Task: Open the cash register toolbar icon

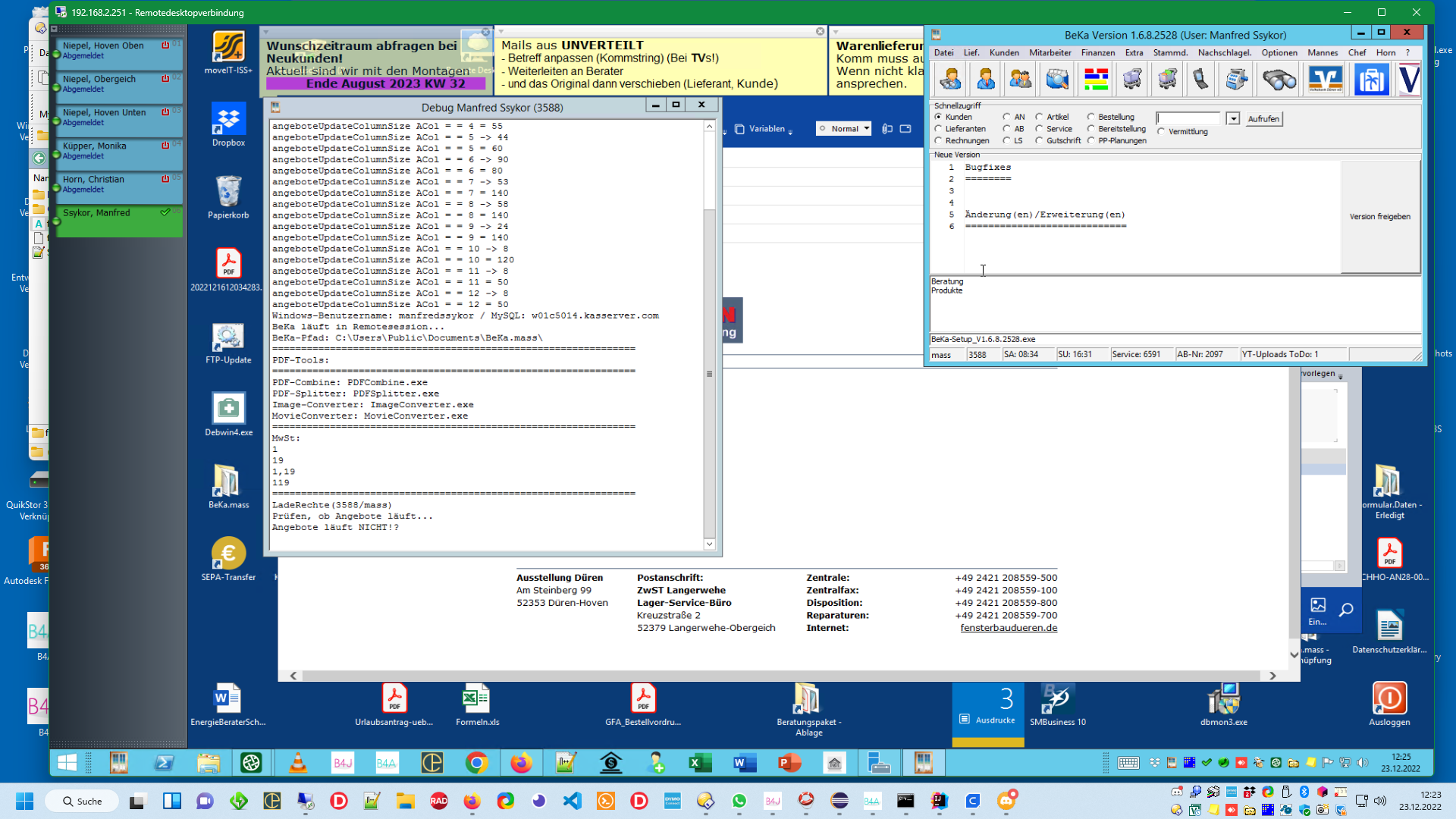Action: click(x=1237, y=79)
